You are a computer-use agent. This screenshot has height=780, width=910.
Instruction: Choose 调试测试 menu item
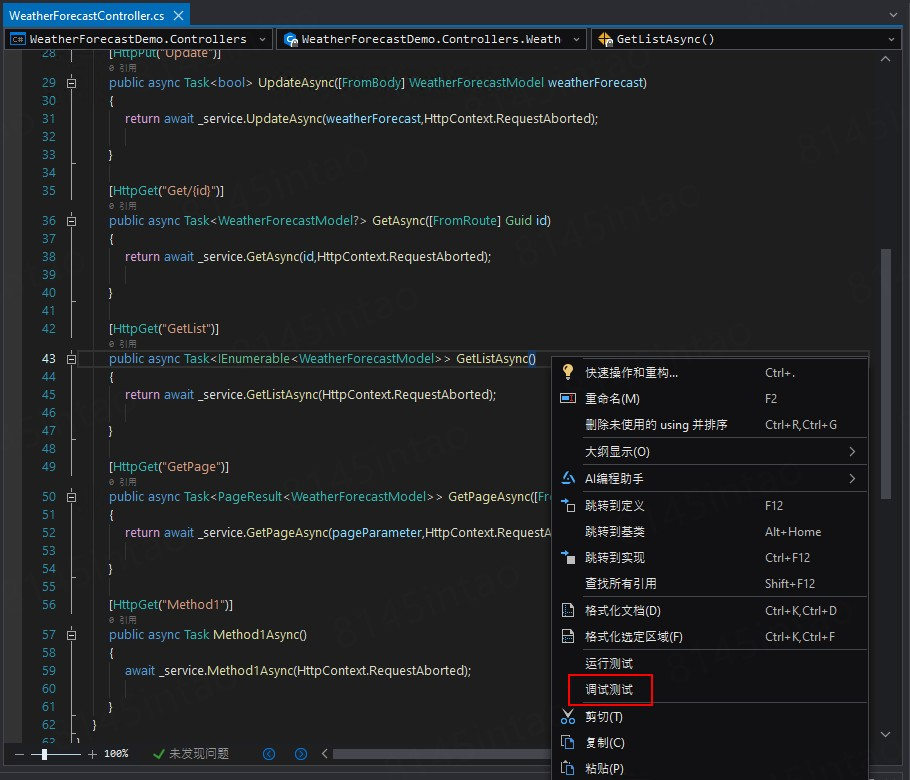click(x=710, y=689)
